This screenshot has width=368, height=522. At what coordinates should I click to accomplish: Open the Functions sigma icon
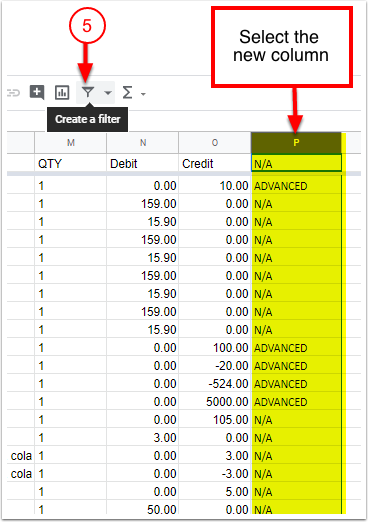127,93
